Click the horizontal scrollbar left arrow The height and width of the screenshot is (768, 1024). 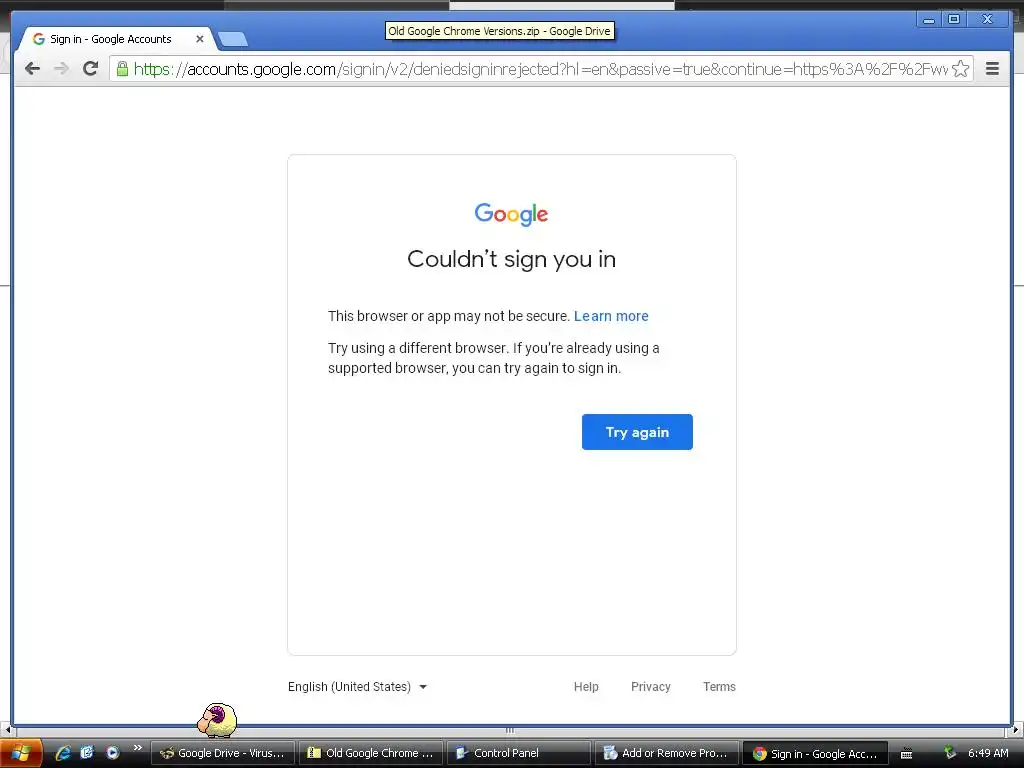point(7,730)
